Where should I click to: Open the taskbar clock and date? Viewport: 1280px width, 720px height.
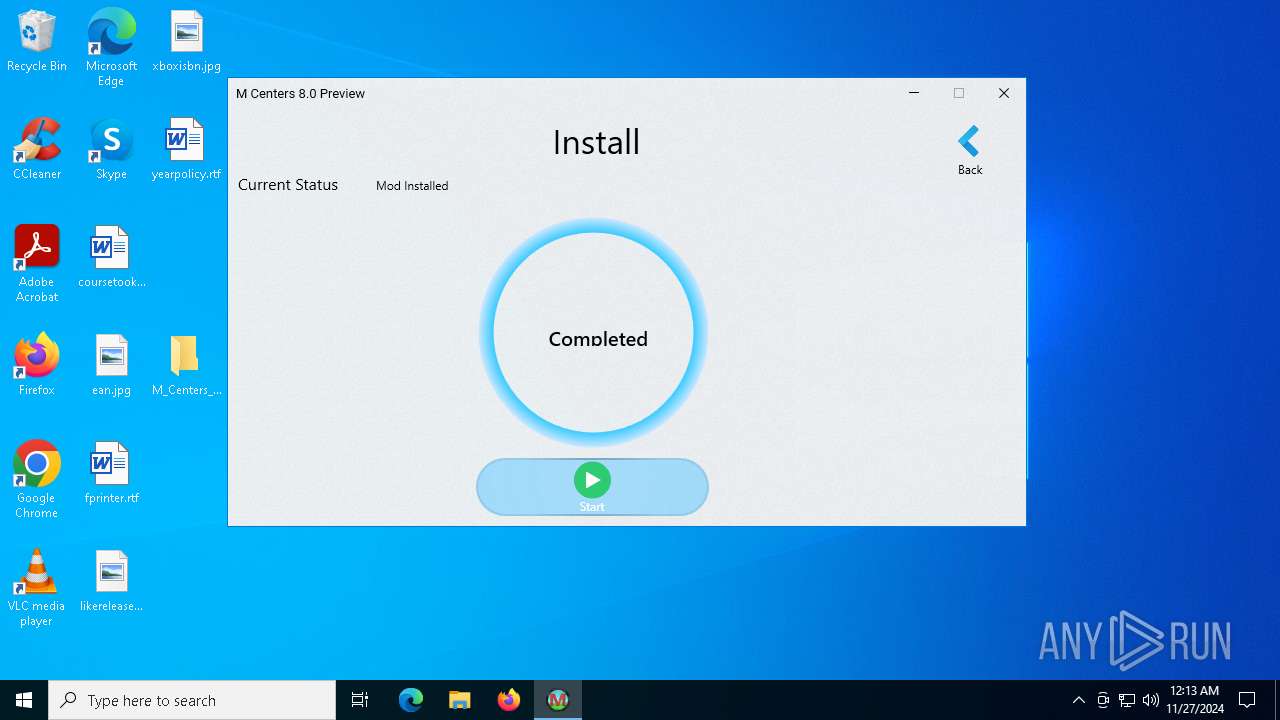point(1194,700)
